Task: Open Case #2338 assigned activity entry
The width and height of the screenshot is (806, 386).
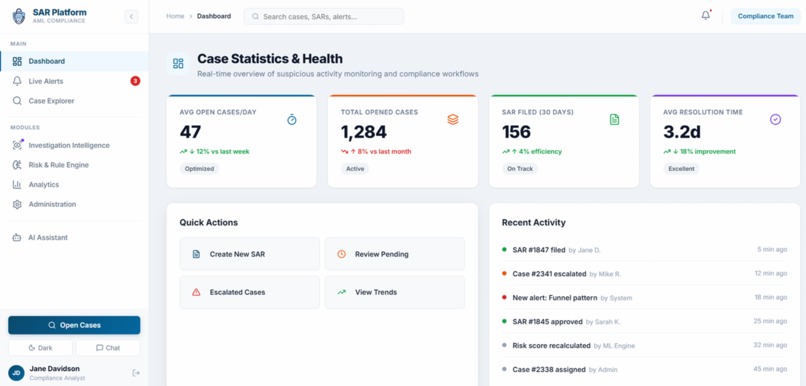Action: (645, 370)
